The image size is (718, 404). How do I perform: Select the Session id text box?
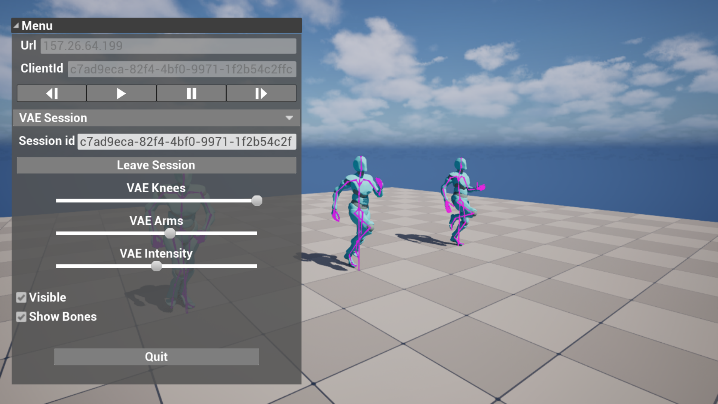tap(186, 141)
